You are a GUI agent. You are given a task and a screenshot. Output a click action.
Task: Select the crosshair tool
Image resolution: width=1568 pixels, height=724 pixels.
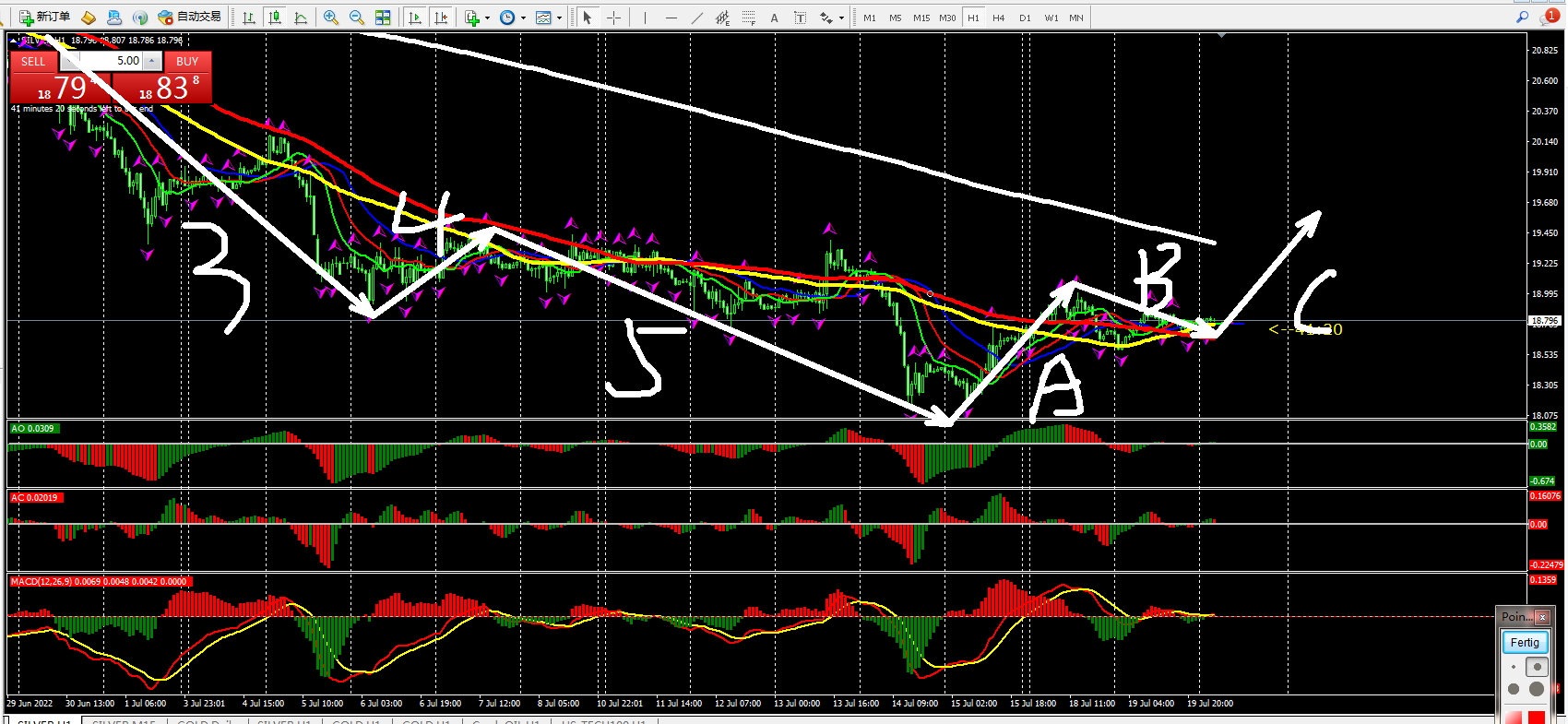click(613, 18)
